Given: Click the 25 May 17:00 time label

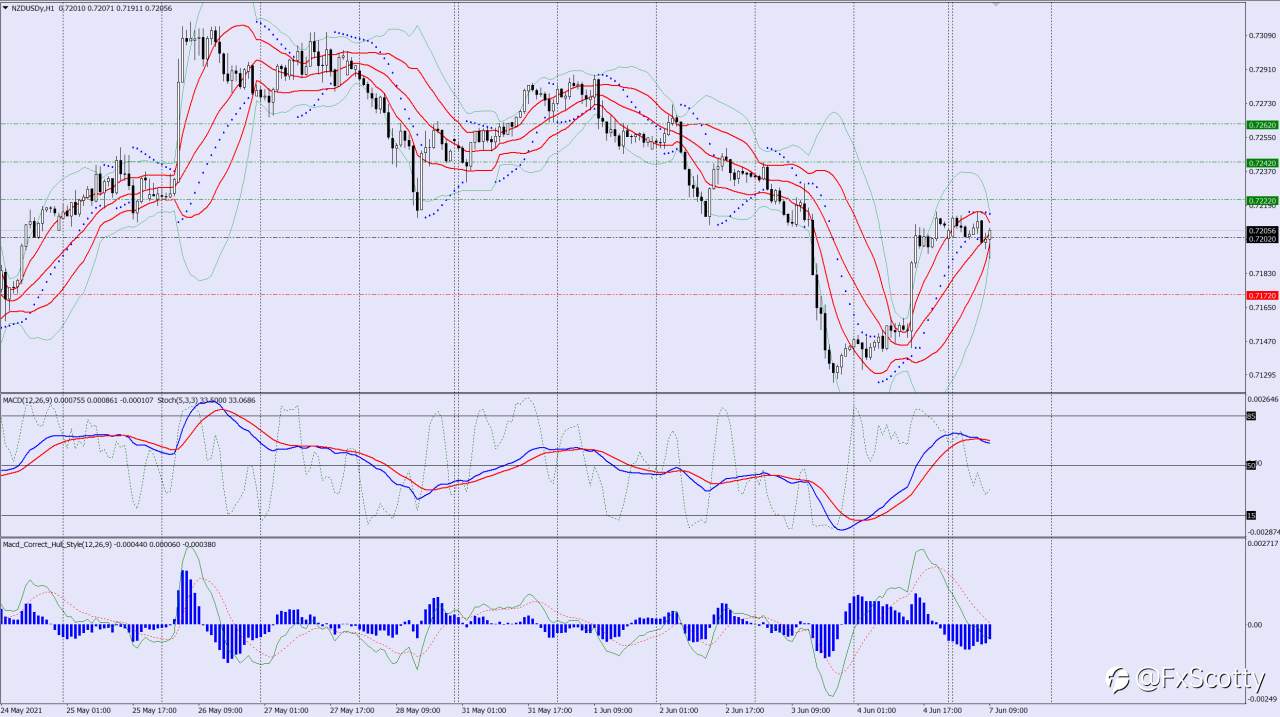Looking at the screenshot, I should (154, 711).
